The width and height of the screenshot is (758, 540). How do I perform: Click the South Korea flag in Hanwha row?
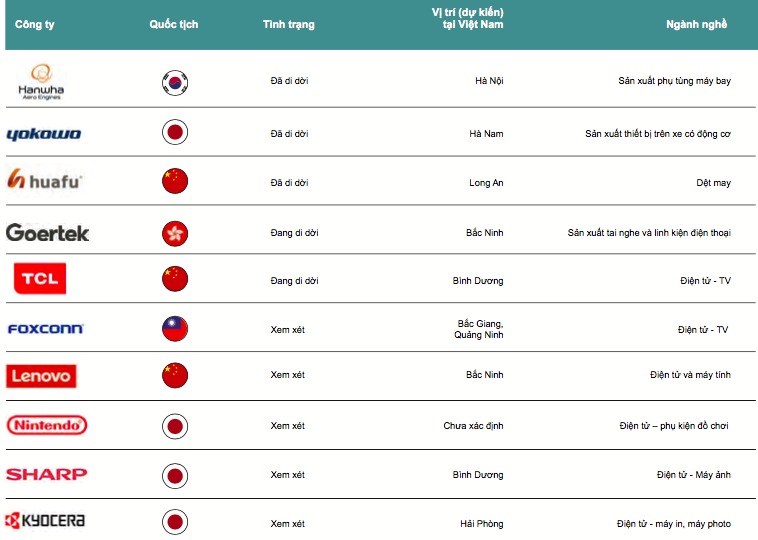click(x=175, y=83)
